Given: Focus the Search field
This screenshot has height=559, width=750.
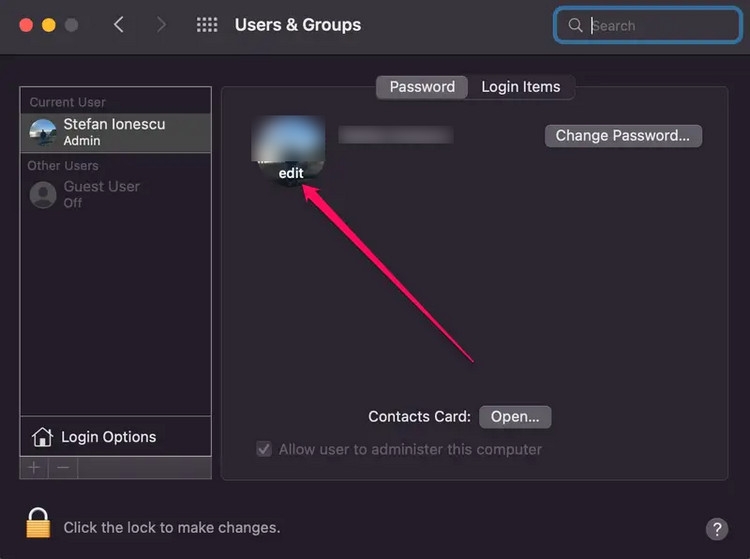Looking at the screenshot, I should click(648, 25).
